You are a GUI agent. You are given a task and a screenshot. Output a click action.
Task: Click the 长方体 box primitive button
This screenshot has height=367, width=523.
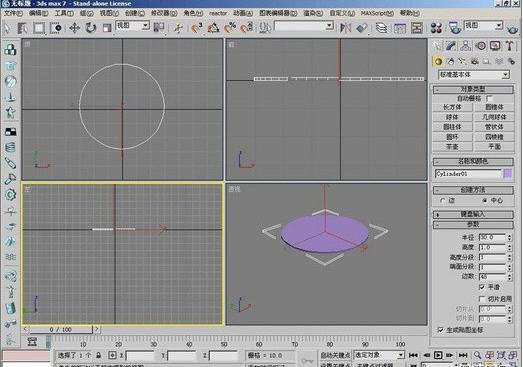tap(452, 107)
